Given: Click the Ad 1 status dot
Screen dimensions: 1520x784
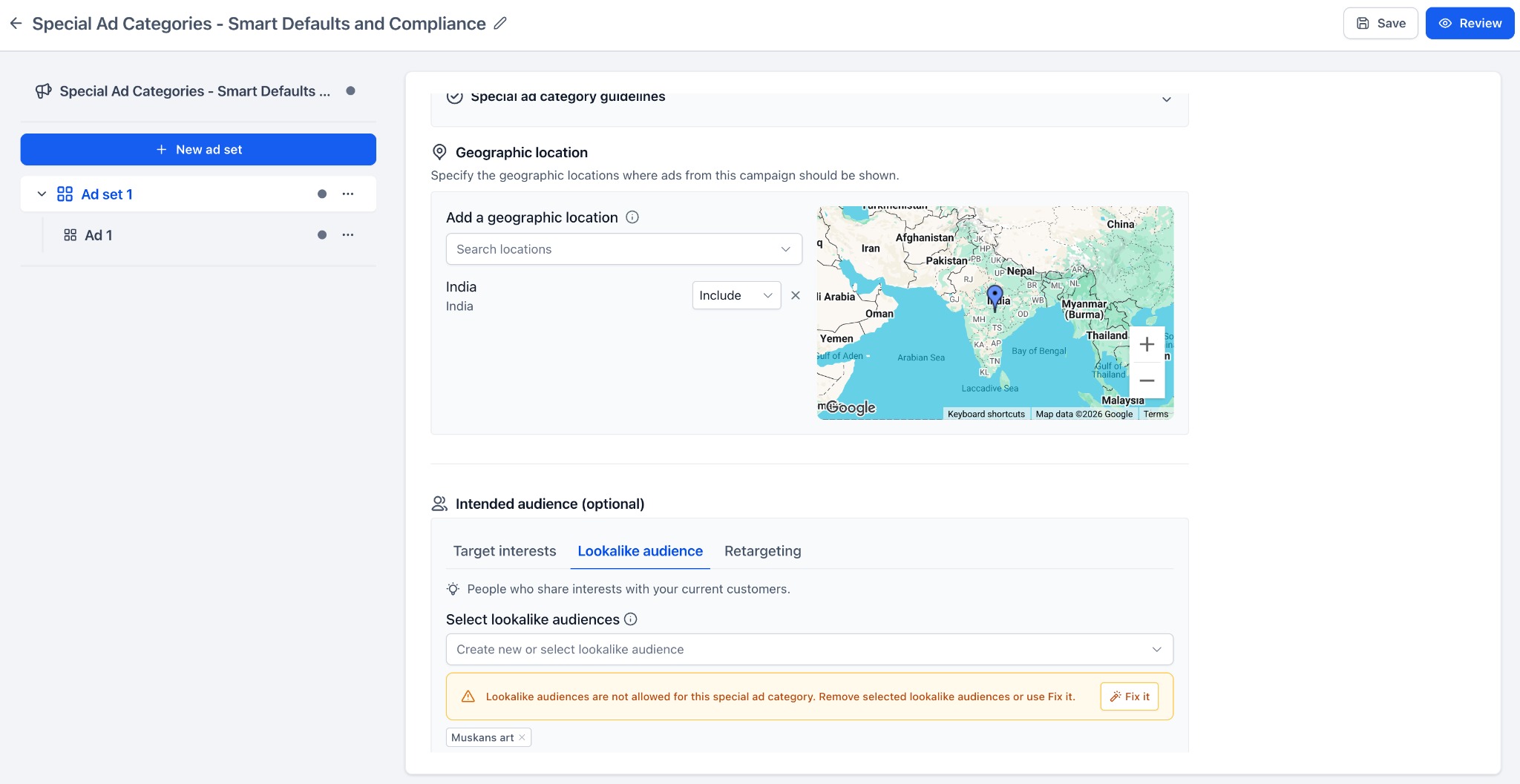Looking at the screenshot, I should pyautogui.click(x=322, y=234).
